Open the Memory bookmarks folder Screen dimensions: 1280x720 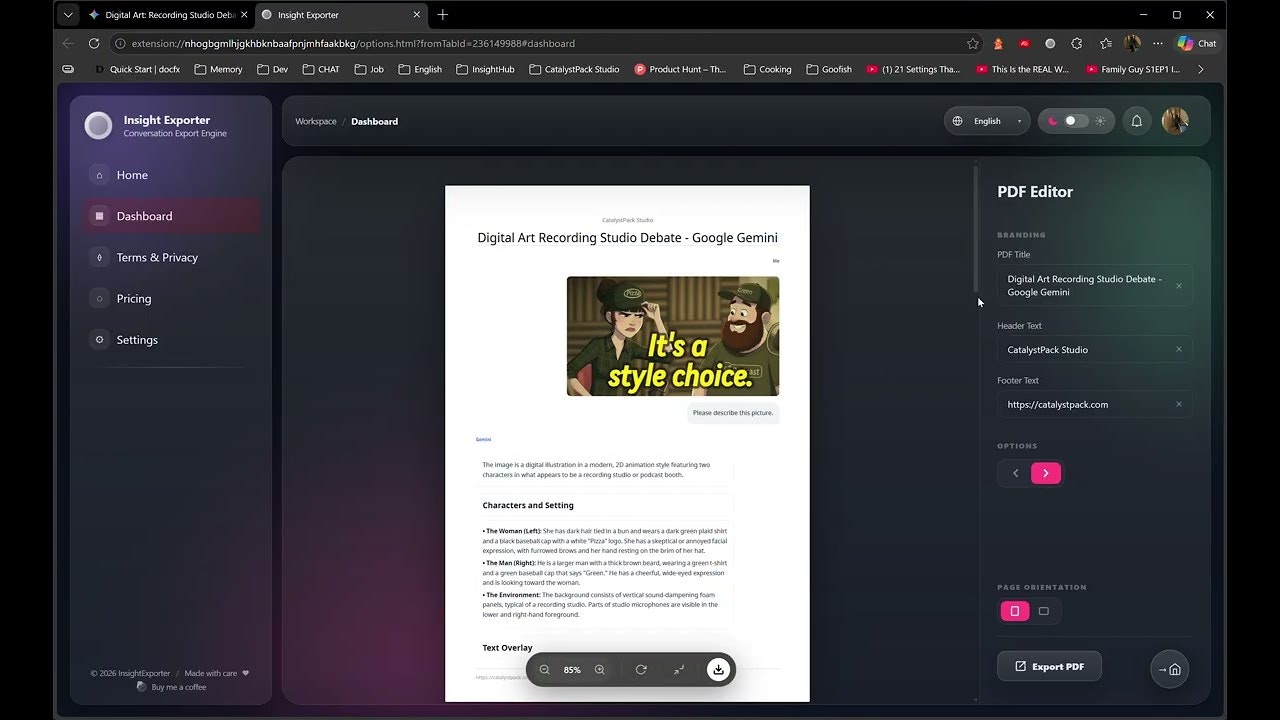(218, 69)
